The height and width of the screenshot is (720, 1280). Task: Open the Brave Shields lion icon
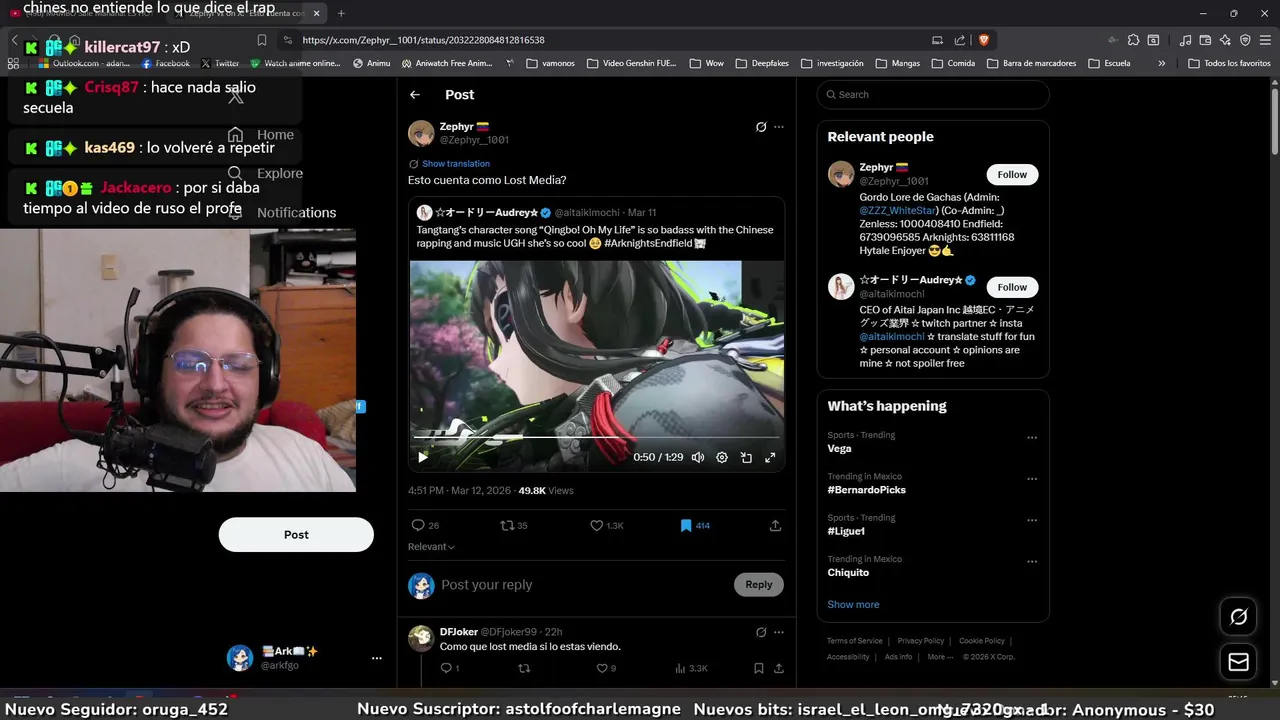pos(984,40)
